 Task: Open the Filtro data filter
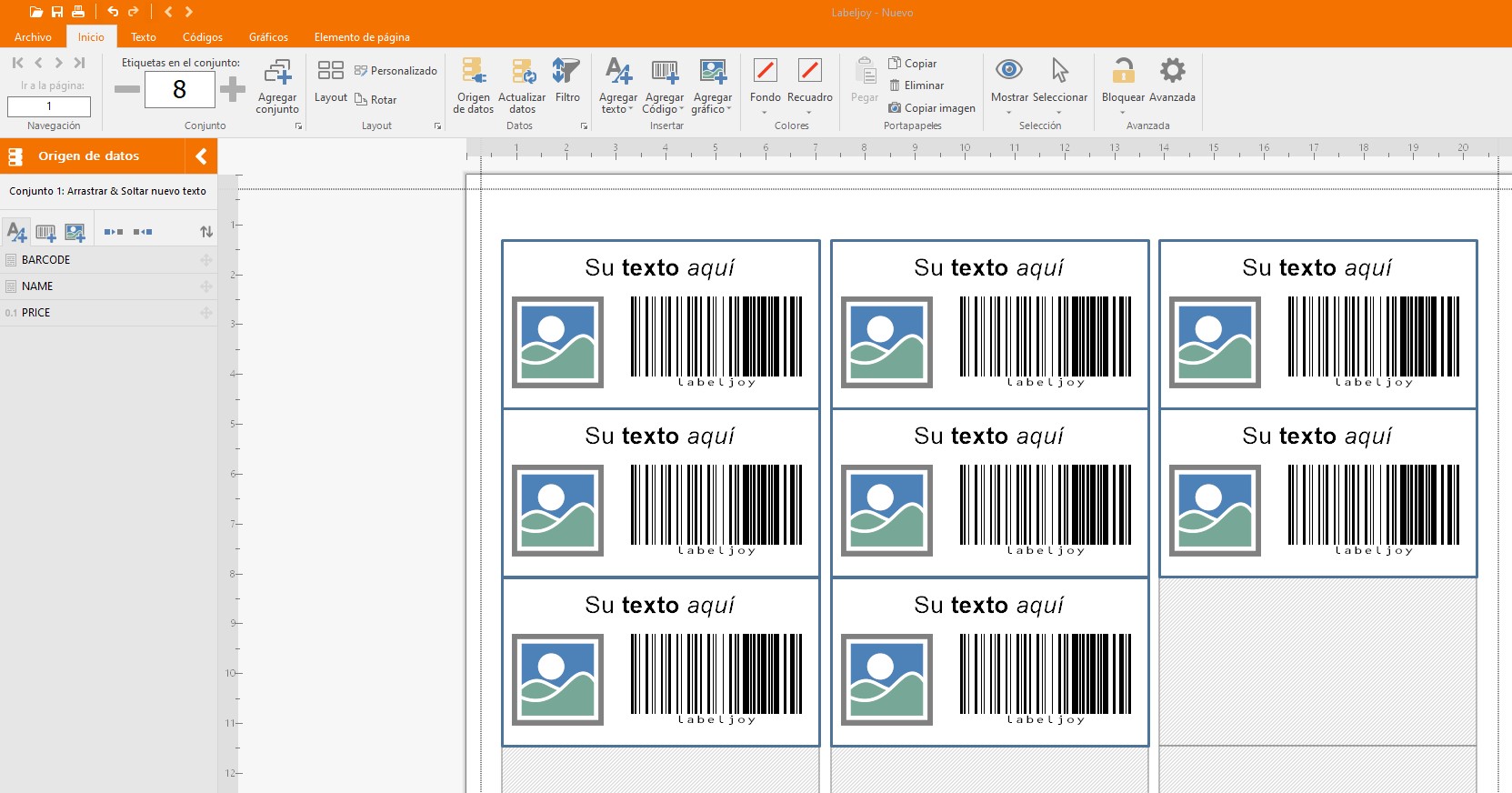(x=567, y=80)
